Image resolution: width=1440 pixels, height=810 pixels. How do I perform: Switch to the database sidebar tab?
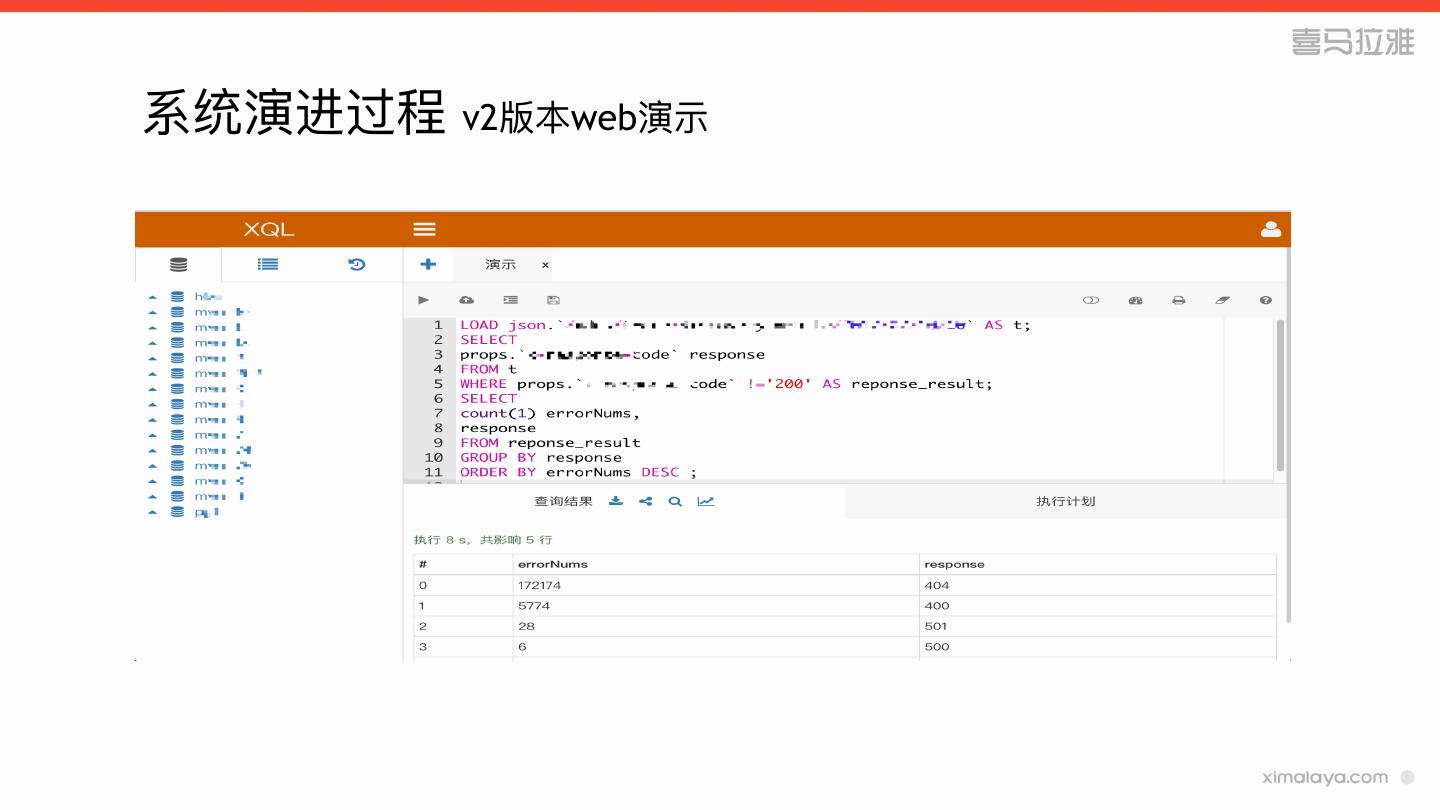178,265
